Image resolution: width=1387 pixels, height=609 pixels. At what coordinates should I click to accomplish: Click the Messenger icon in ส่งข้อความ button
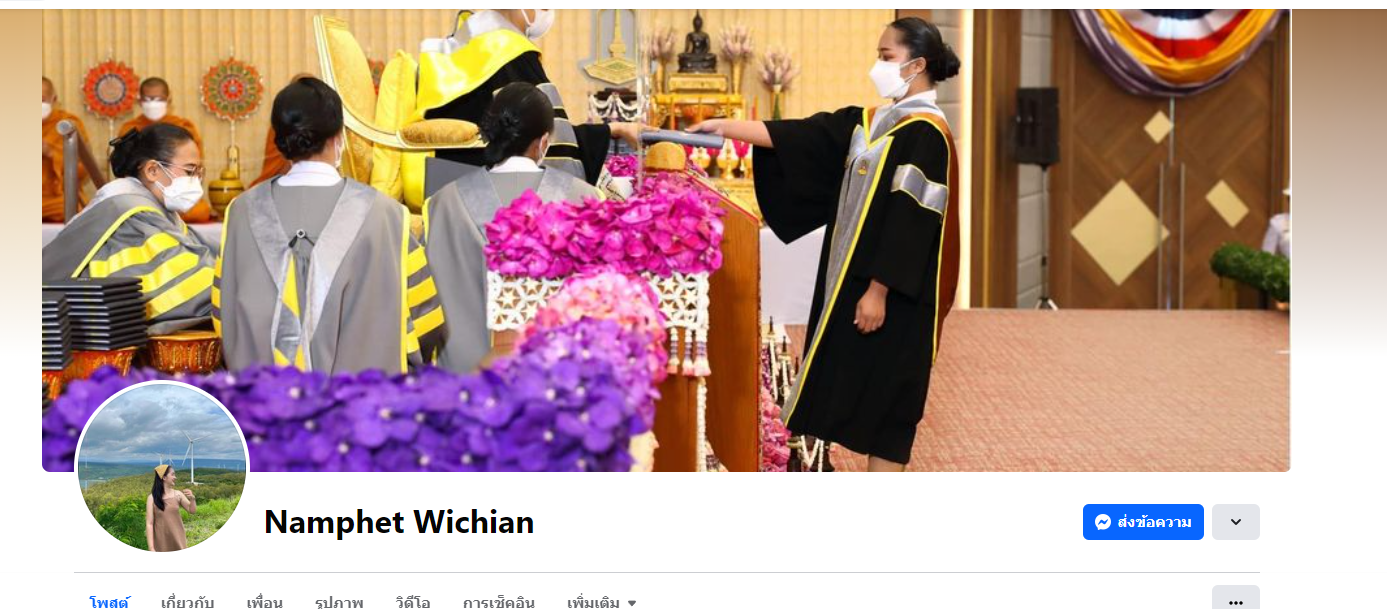click(x=1103, y=522)
